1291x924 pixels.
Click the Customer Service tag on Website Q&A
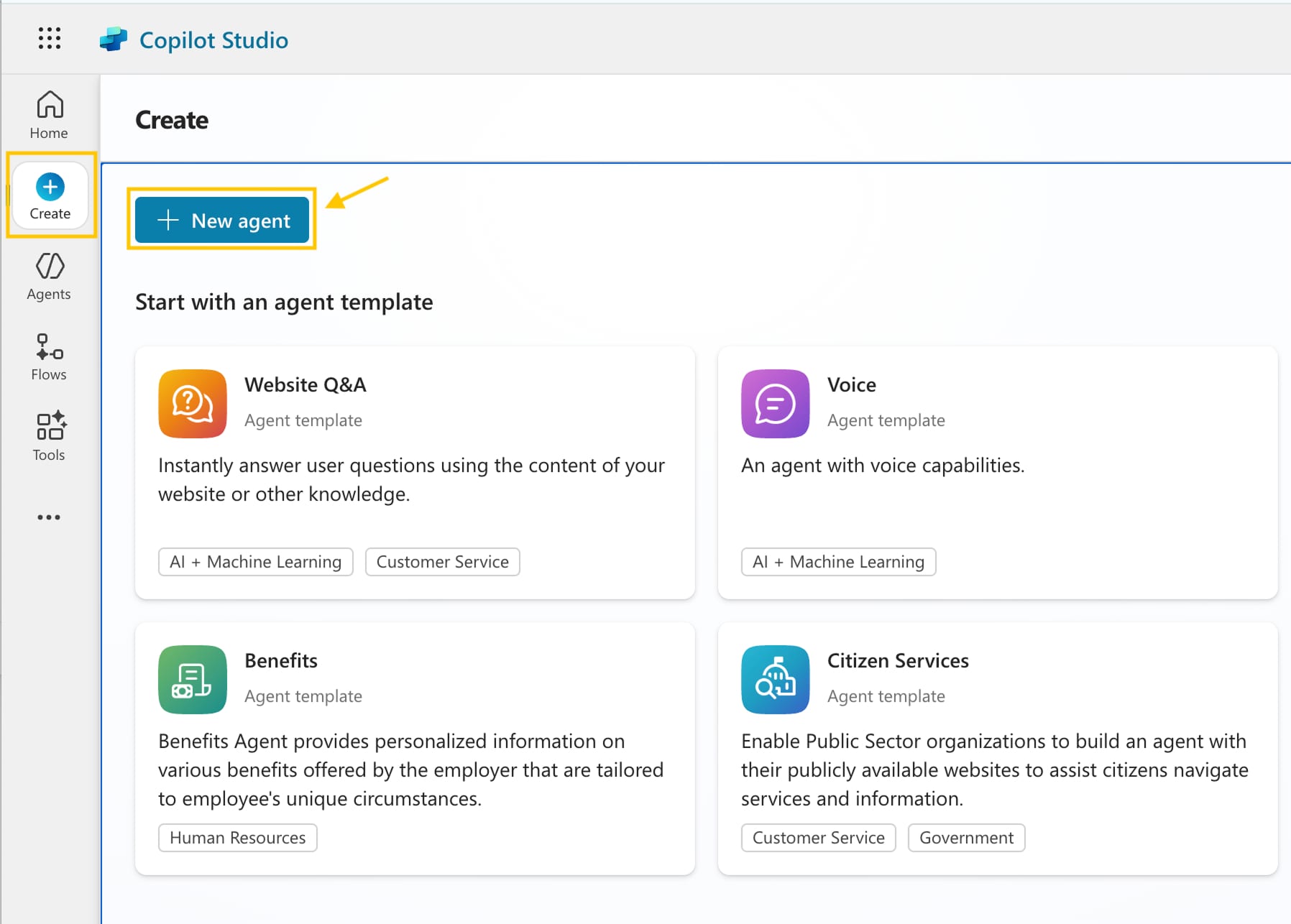coord(442,562)
